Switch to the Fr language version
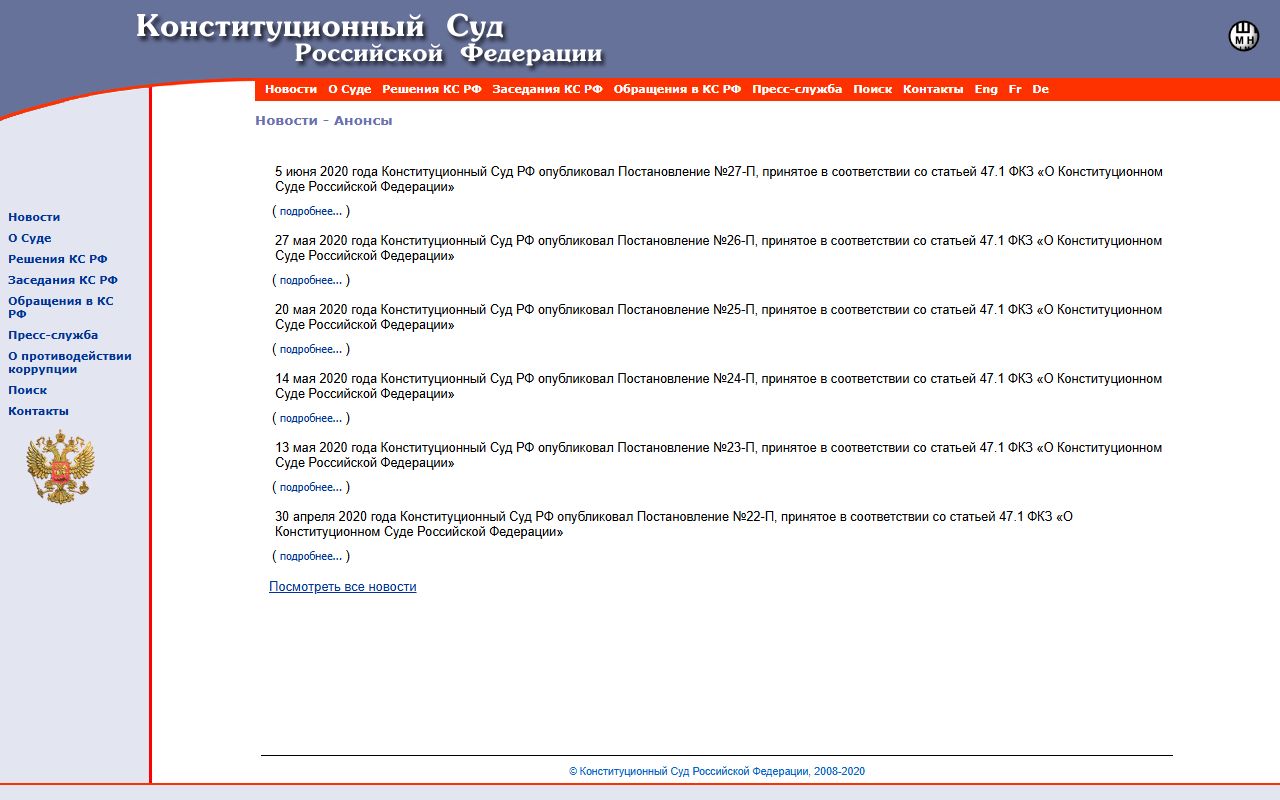This screenshot has width=1280, height=800. (x=1015, y=89)
